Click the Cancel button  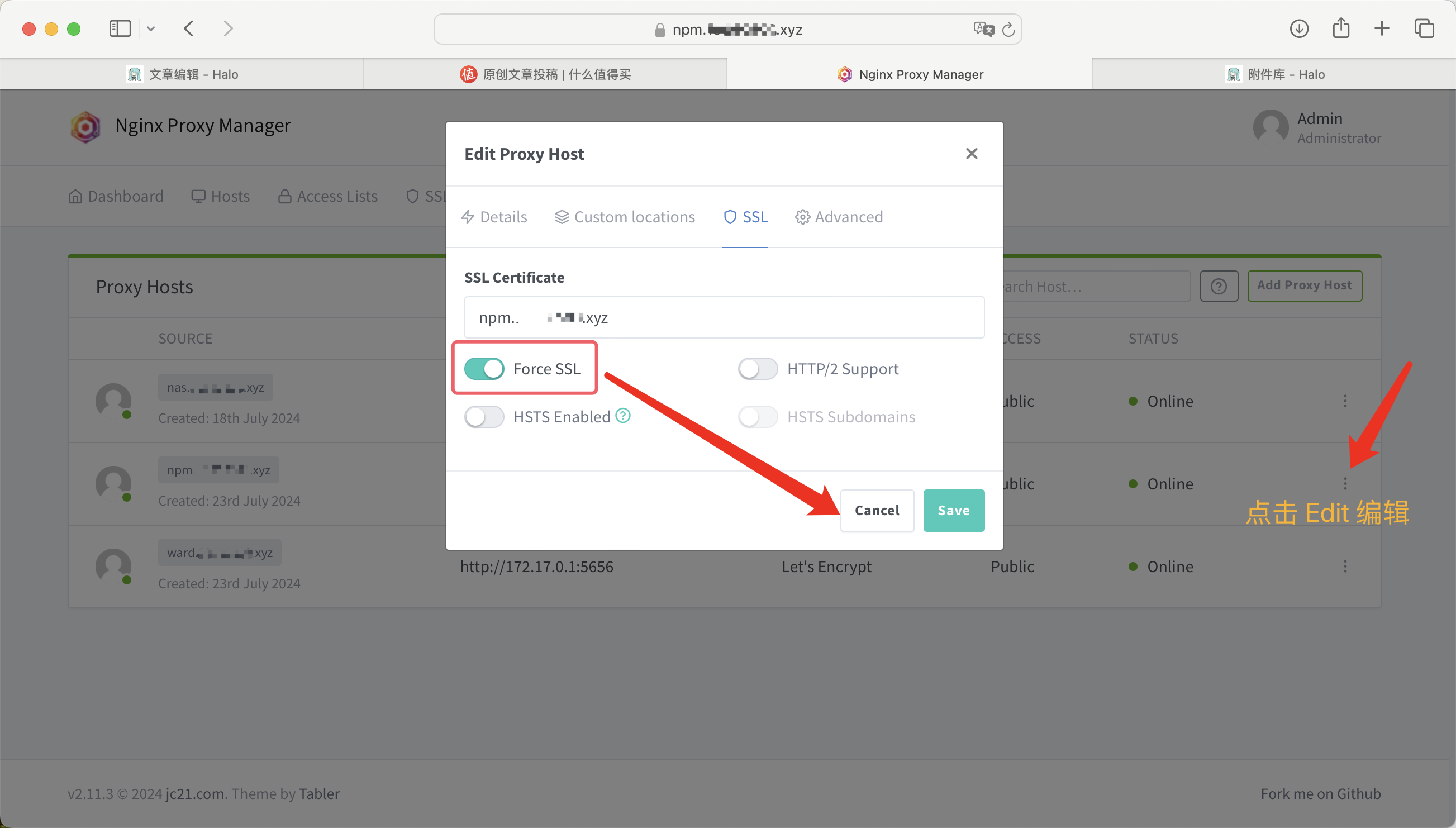point(877,510)
